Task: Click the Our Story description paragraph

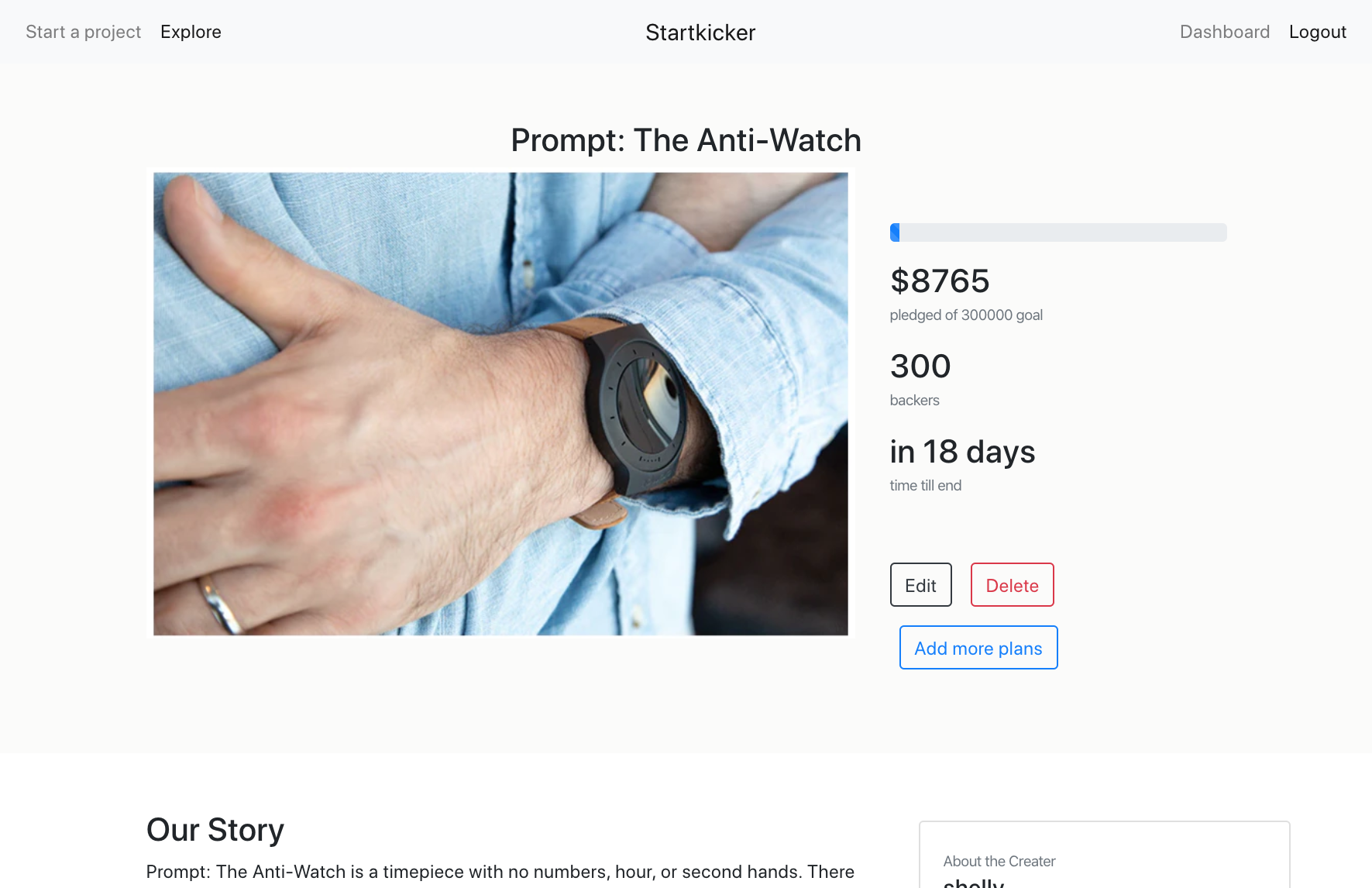Action: 500,873
